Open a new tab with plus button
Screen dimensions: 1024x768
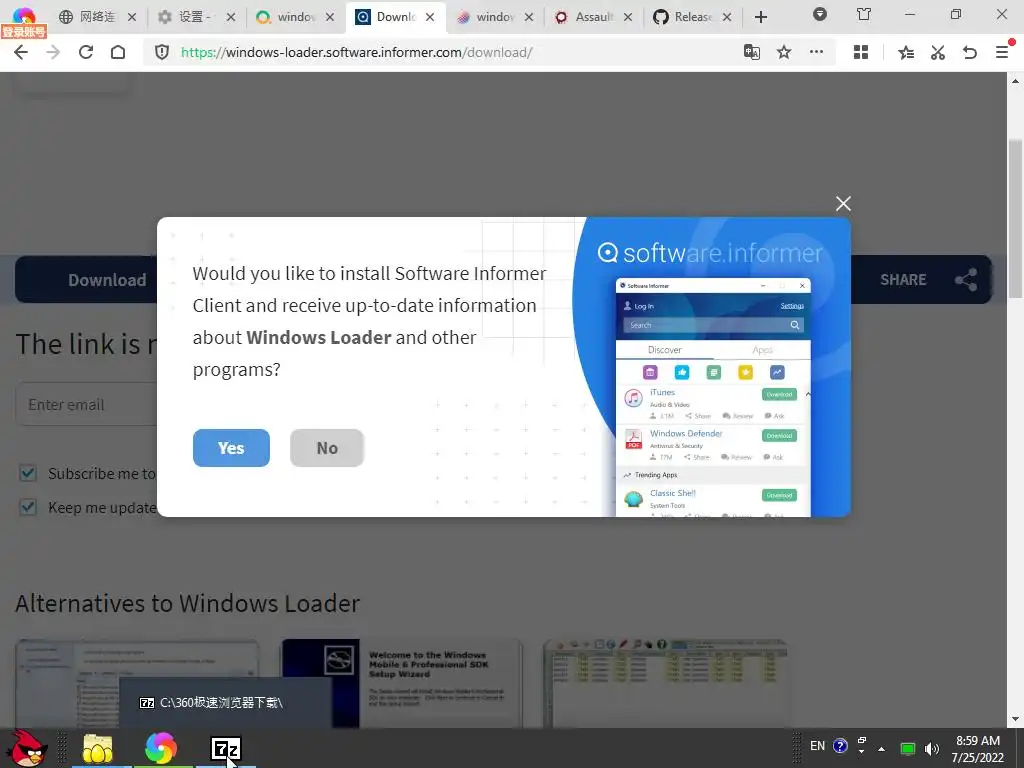761,17
